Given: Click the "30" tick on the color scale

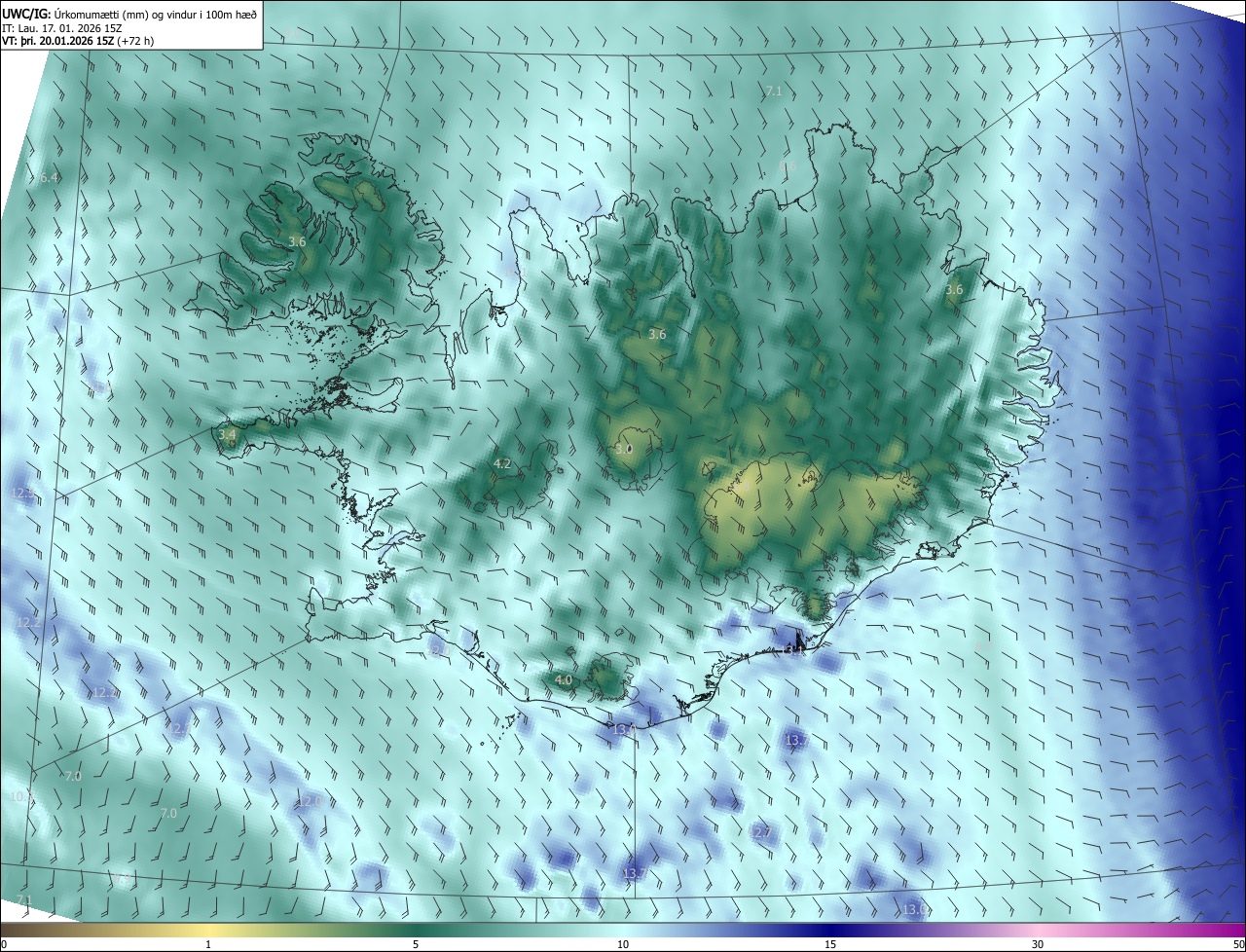Looking at the screenshot, I should click(1038, 944).
